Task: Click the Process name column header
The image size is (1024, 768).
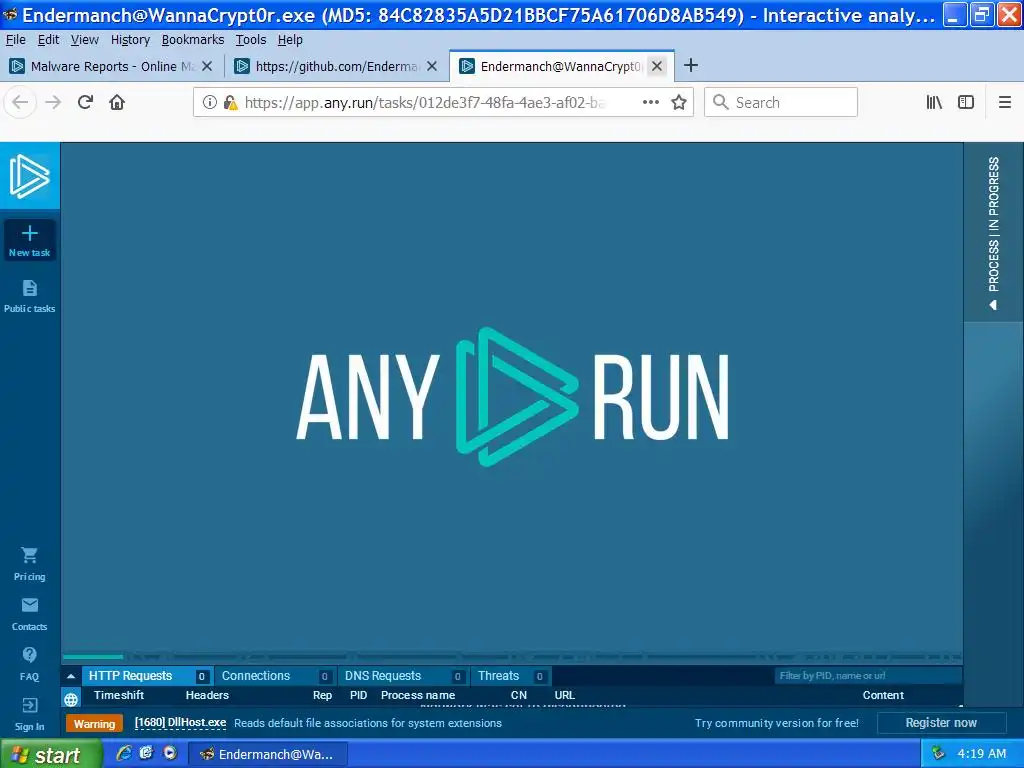Action: [418, 696]
